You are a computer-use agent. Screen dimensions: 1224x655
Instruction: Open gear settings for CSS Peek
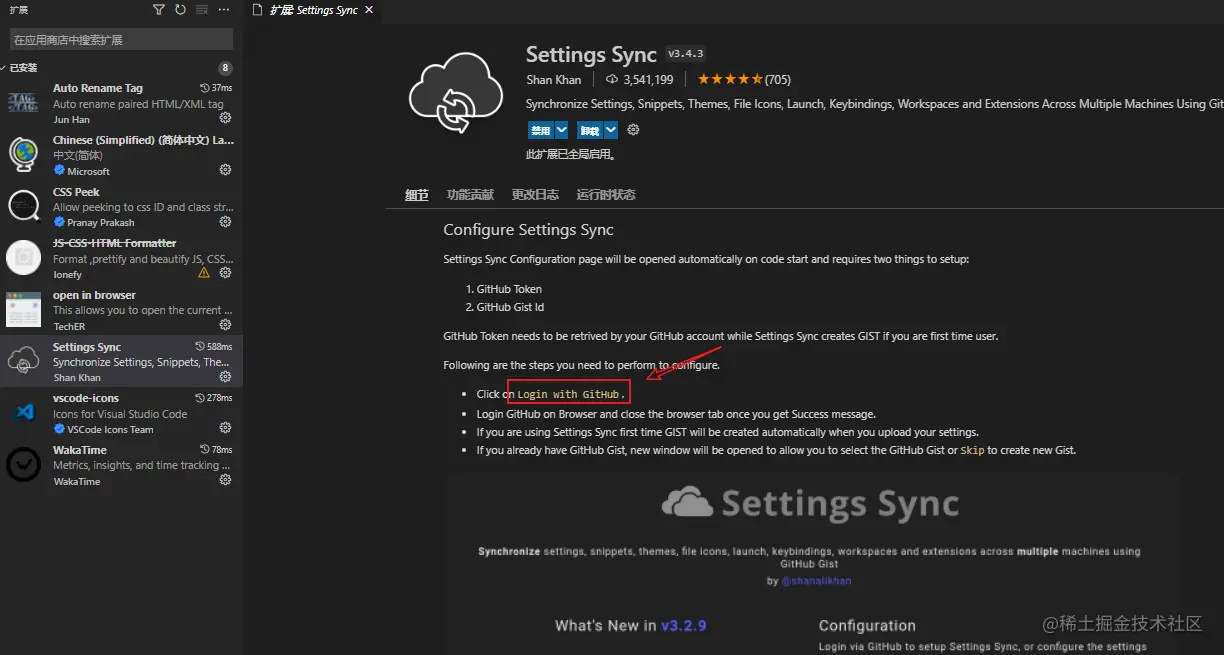coord(225,221)
